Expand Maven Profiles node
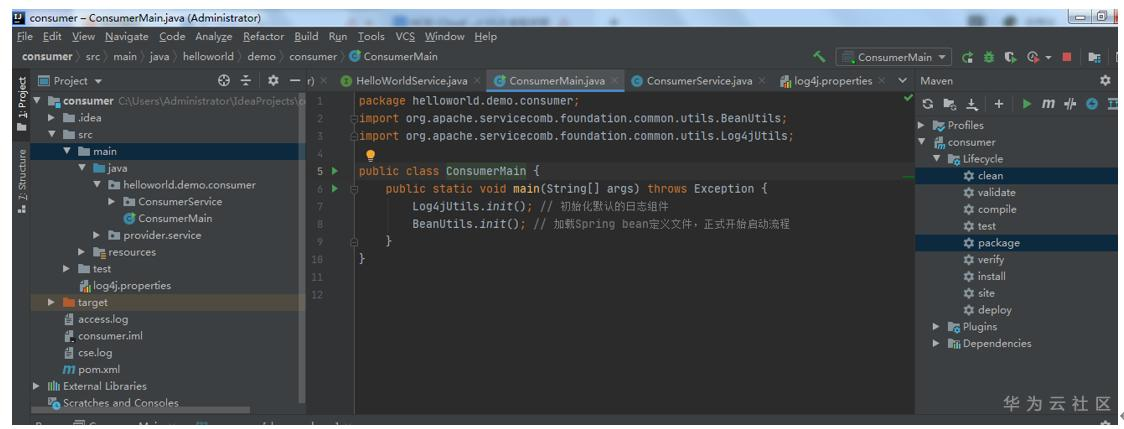This screenshot has height=429, width=1124. (x=922, y=126)
